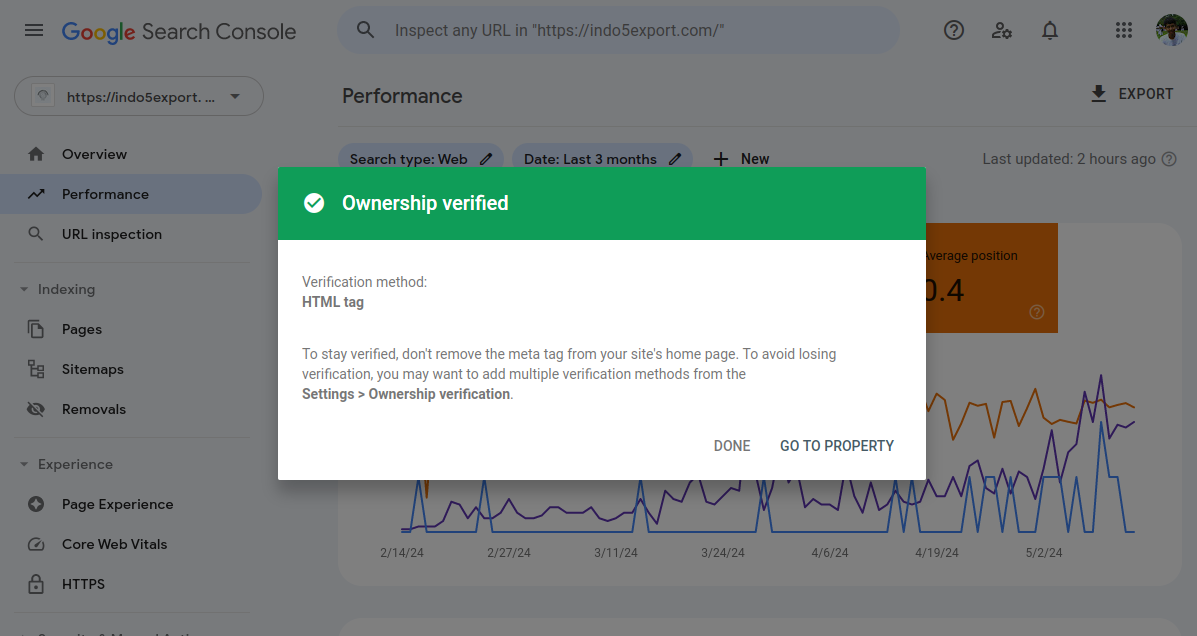
Task: Open the notifications bell
Action: click(1050, 31)
